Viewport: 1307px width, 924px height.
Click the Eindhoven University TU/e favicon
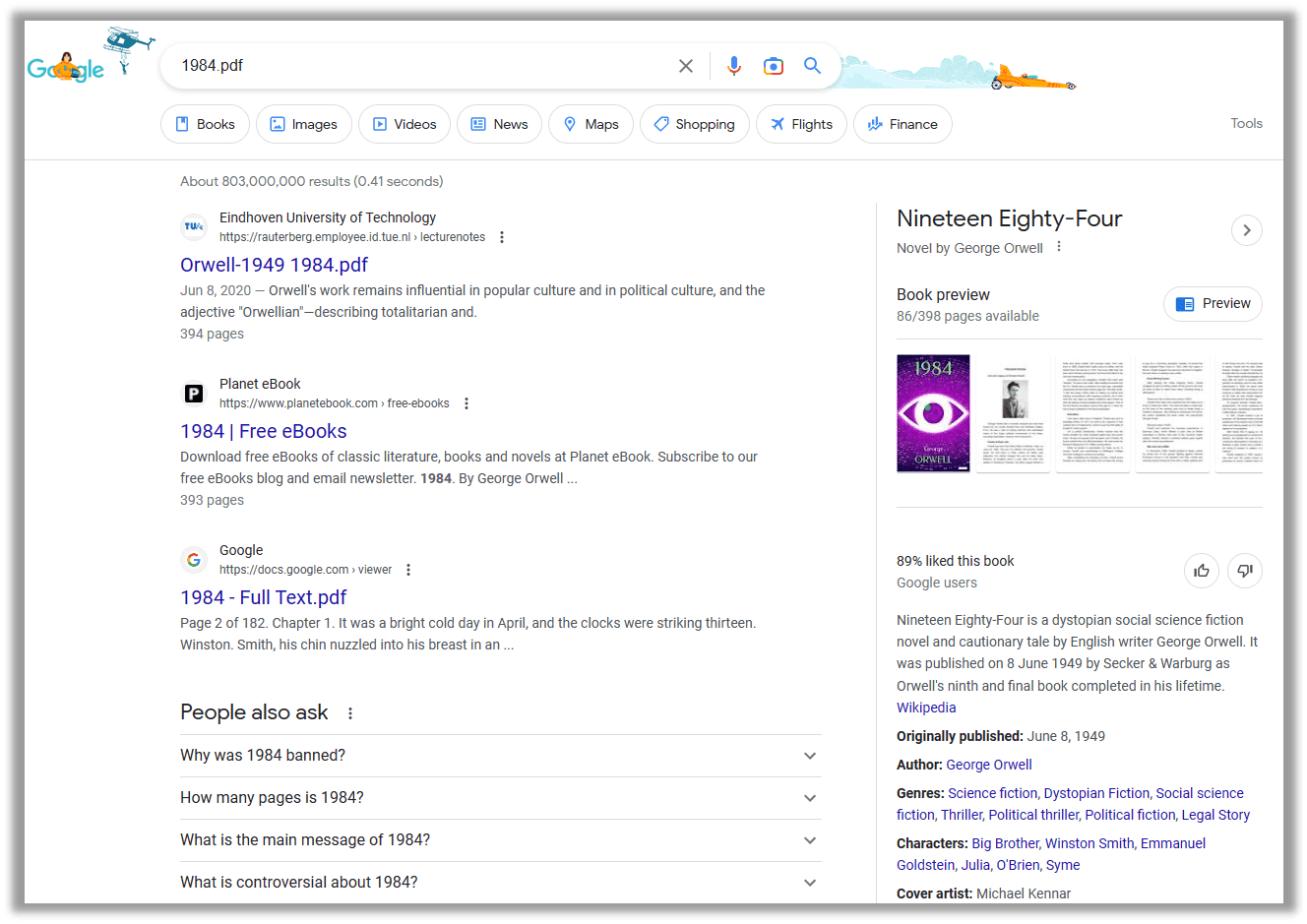pyautogui.click(x=194, y=227)
